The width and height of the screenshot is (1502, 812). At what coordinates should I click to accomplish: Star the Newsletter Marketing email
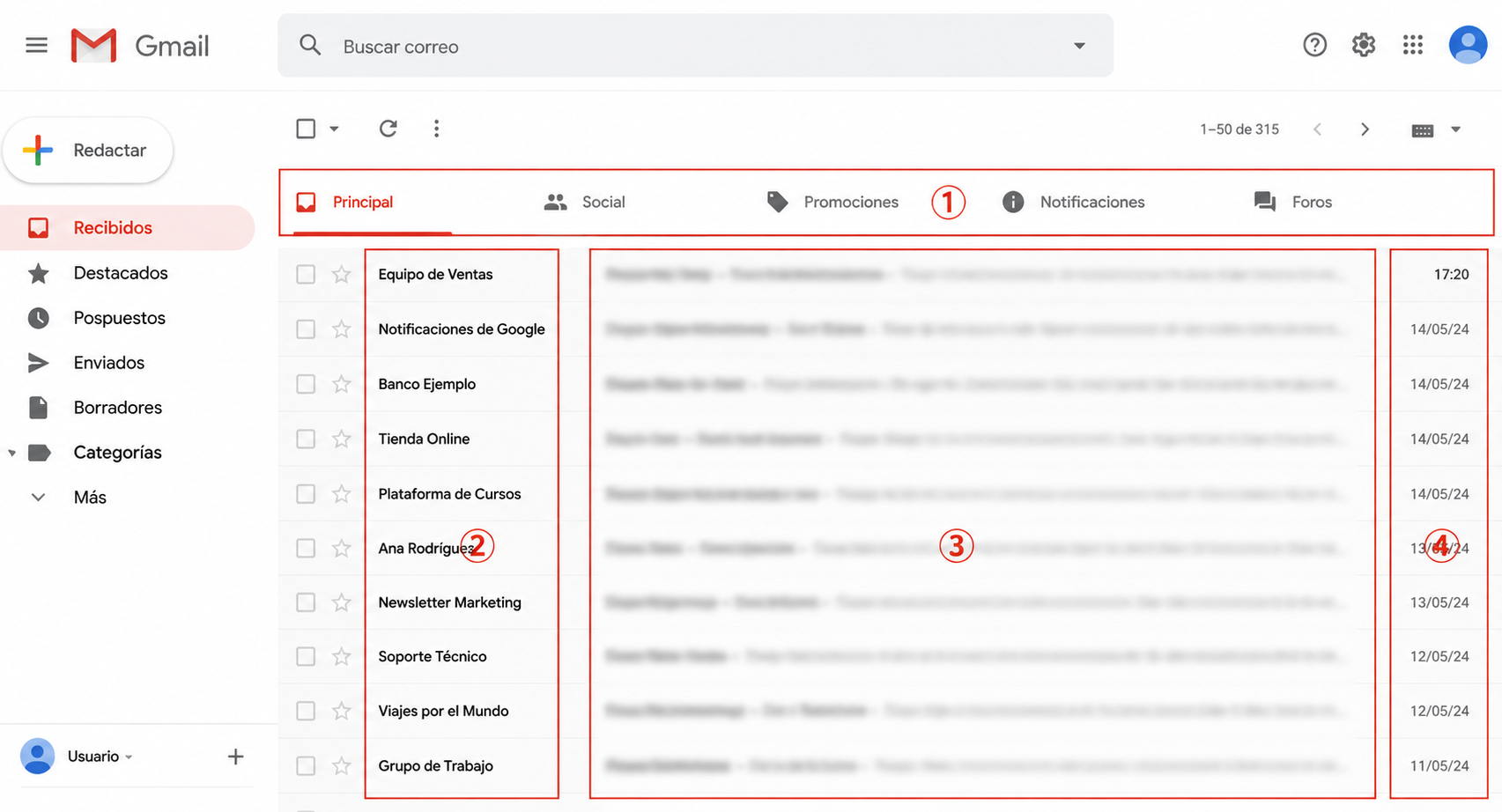coord(341,602)
